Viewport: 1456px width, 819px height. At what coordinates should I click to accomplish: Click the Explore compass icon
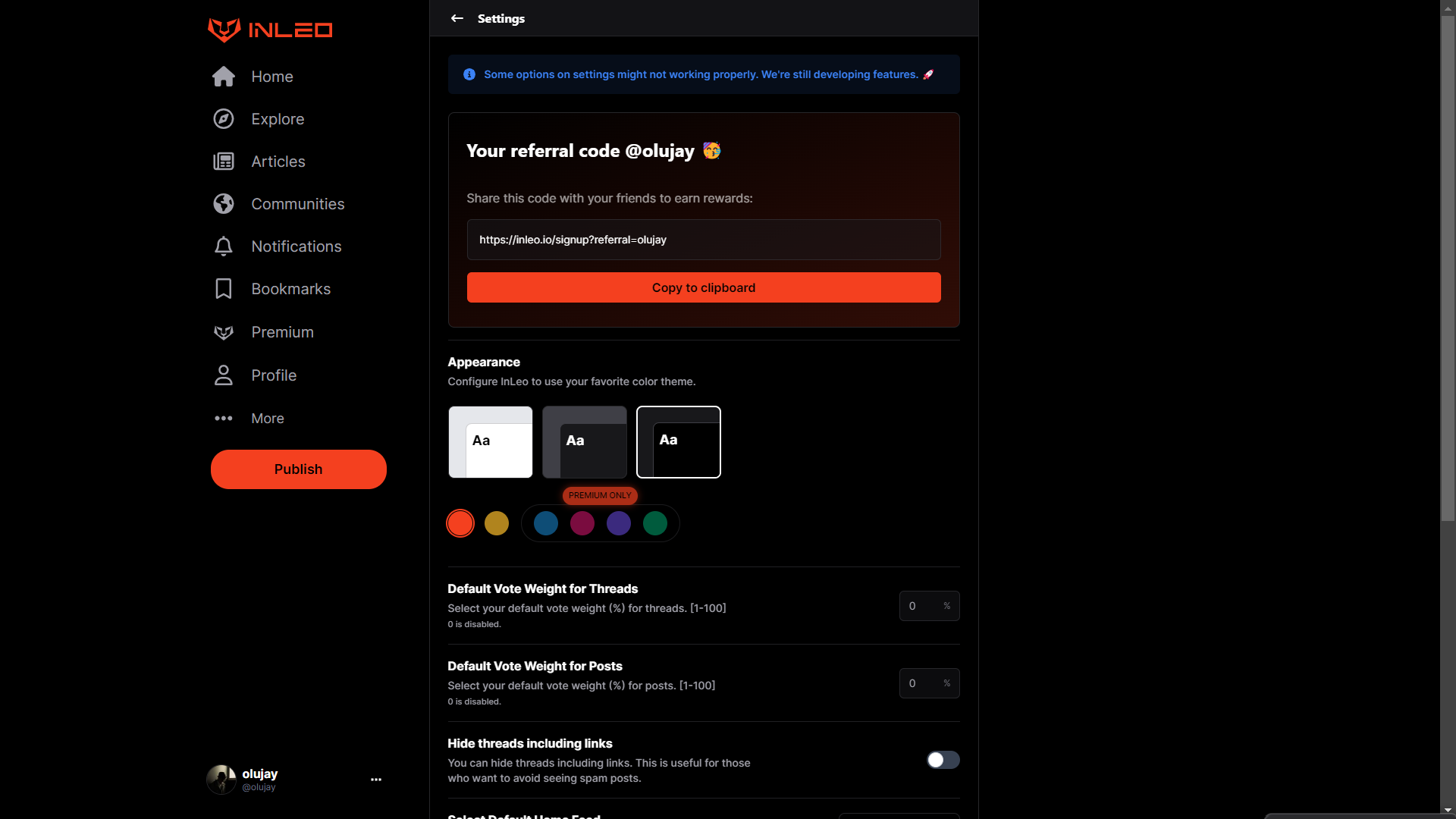click(x=224, y=119)
